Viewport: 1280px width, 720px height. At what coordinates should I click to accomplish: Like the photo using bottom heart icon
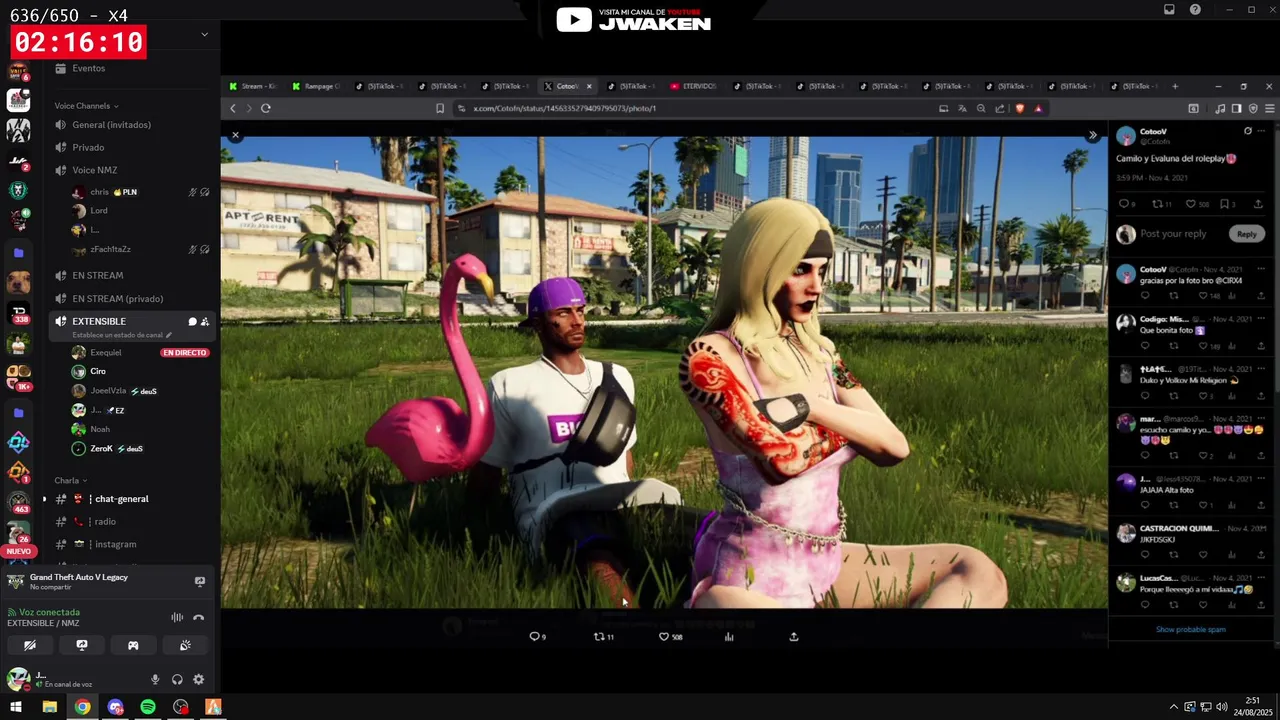pyautogui.click(x=663, y=636)
